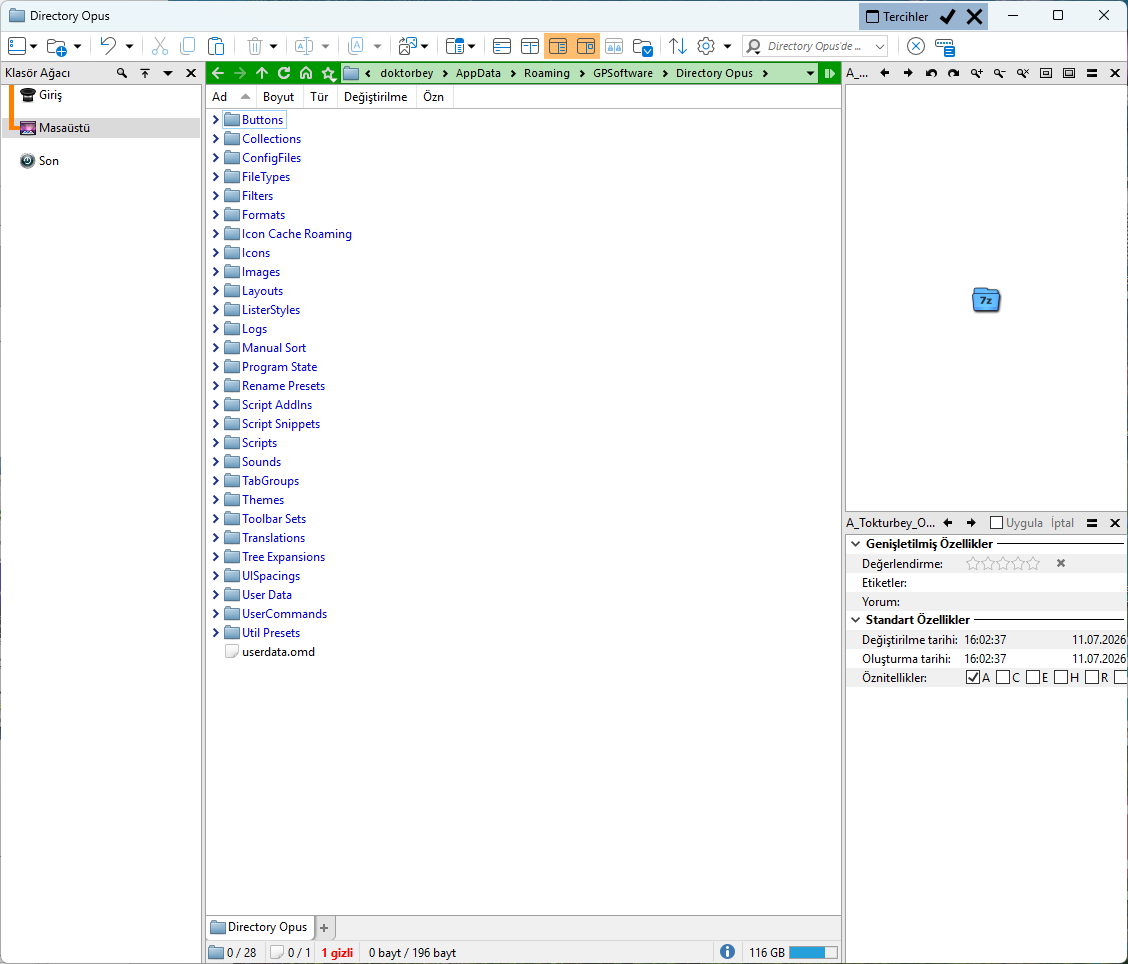This screenshot has height=964, width=1128.
Task: Open the path bar history dropdown arrow
Action: coord(810,73)
